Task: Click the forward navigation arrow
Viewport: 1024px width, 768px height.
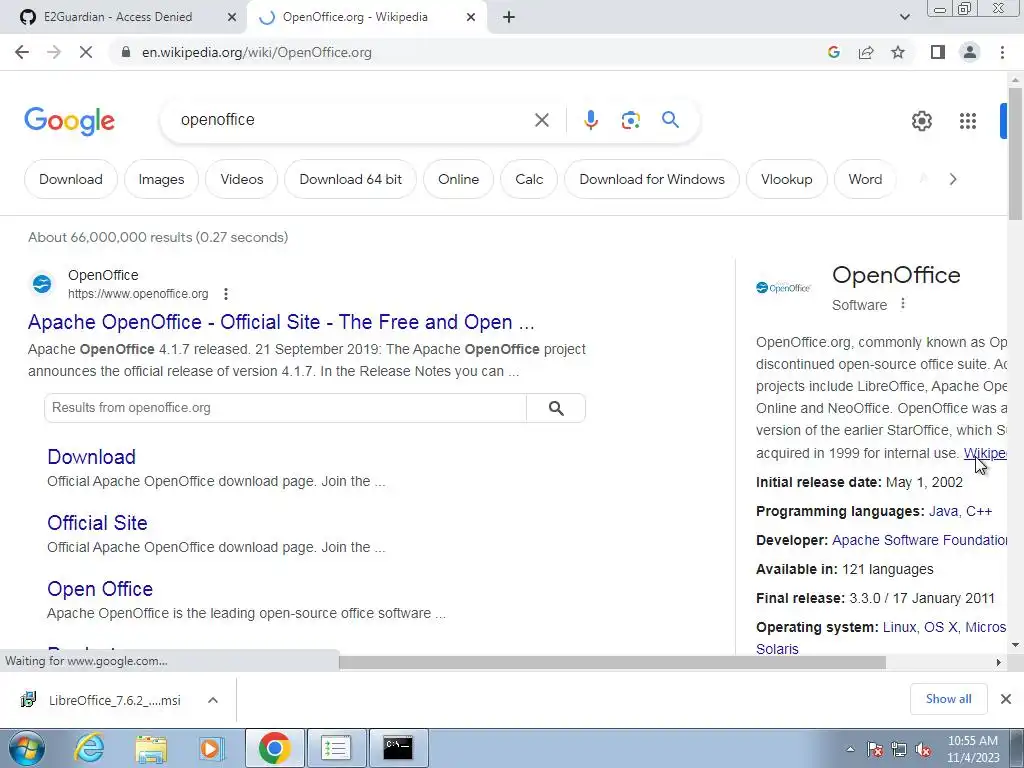Action: [x=54, y=52]
